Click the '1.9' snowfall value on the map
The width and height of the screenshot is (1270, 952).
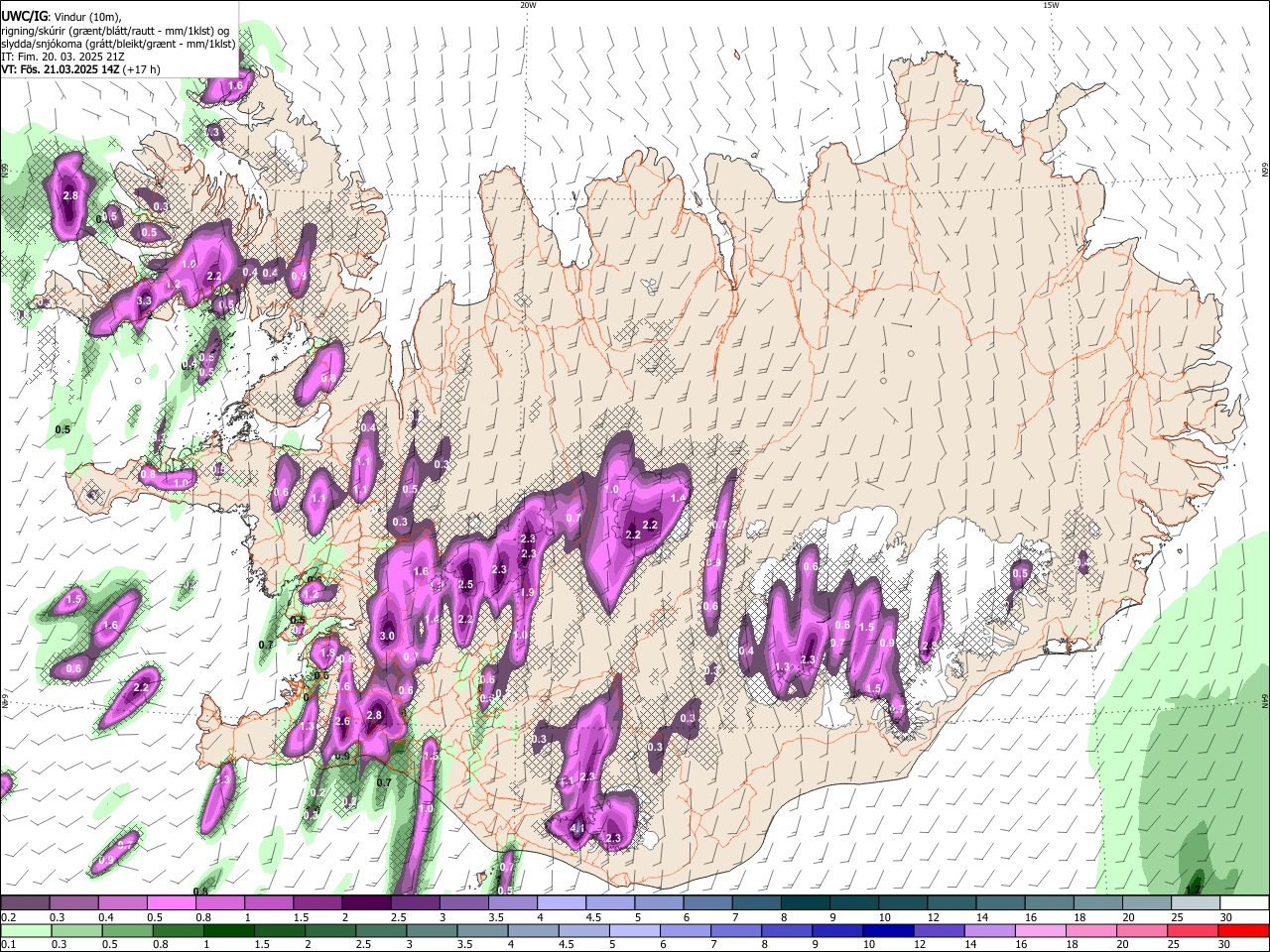527,592
